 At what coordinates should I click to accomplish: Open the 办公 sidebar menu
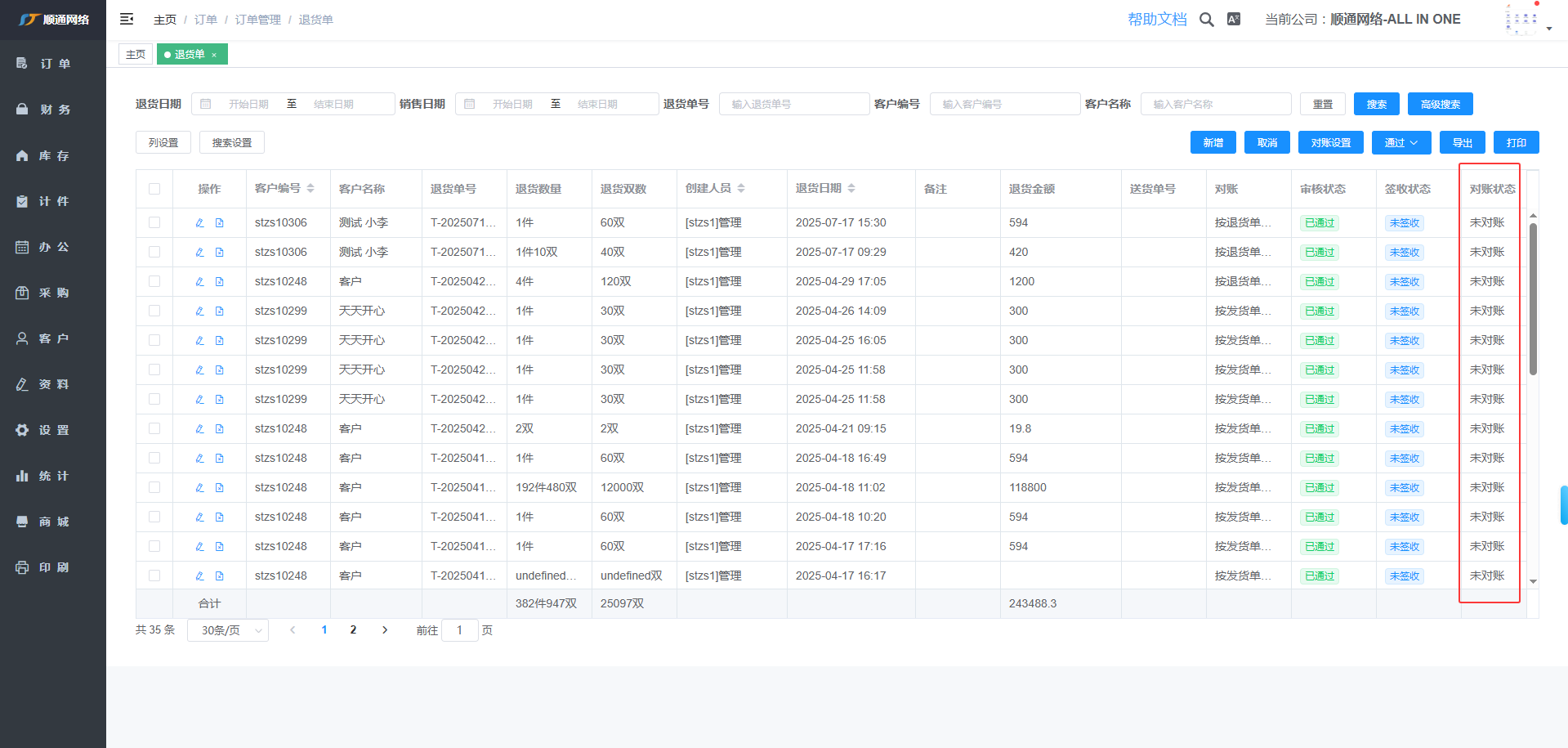point(53,247)
